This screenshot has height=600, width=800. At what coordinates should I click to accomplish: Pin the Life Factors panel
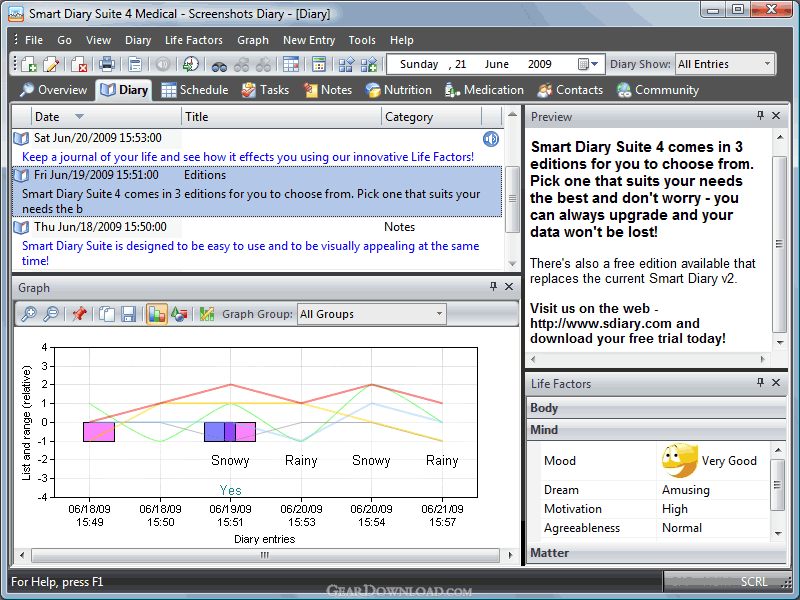point(760,383)
